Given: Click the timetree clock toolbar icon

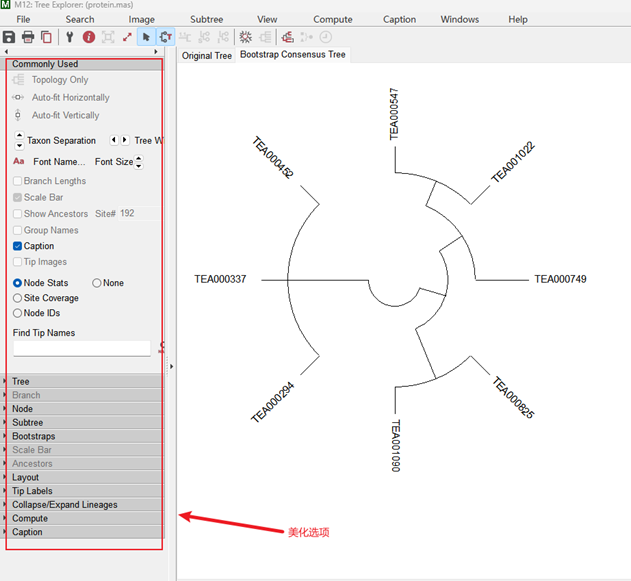Looking at the screenshot, I should point(326,37).
